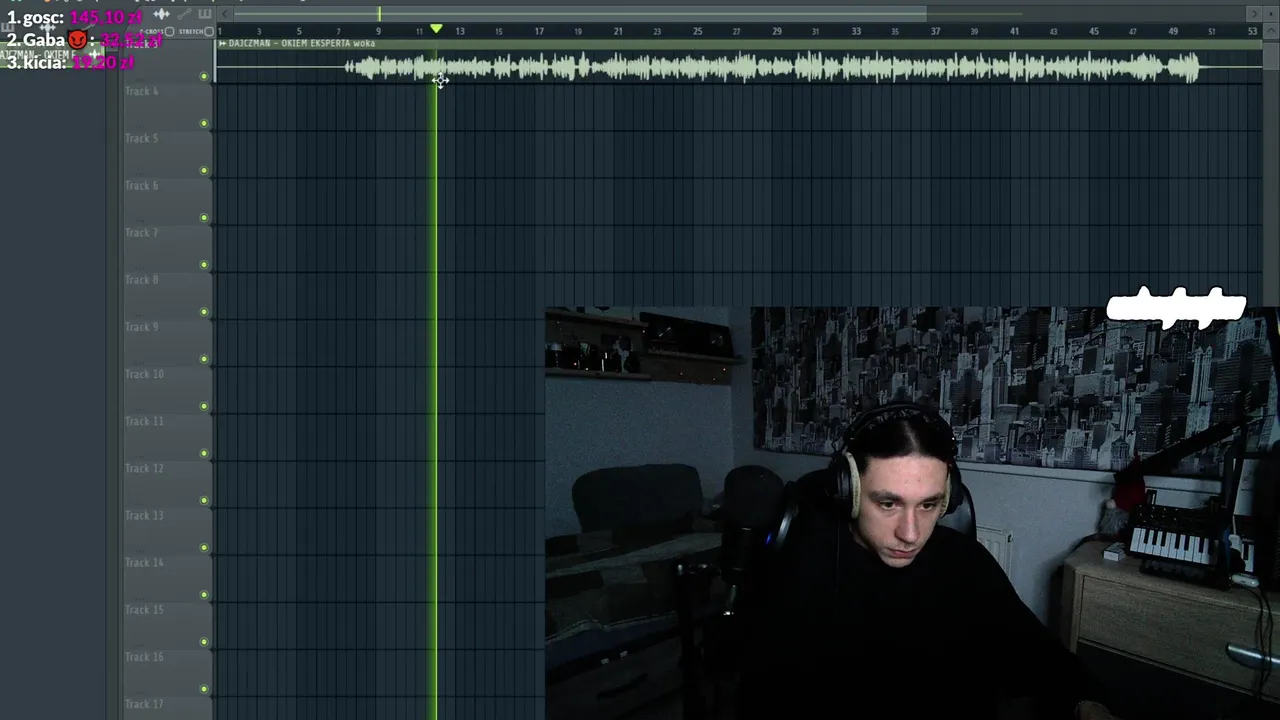Mute Track 4 using its green LED

click(x=204, y=123)
